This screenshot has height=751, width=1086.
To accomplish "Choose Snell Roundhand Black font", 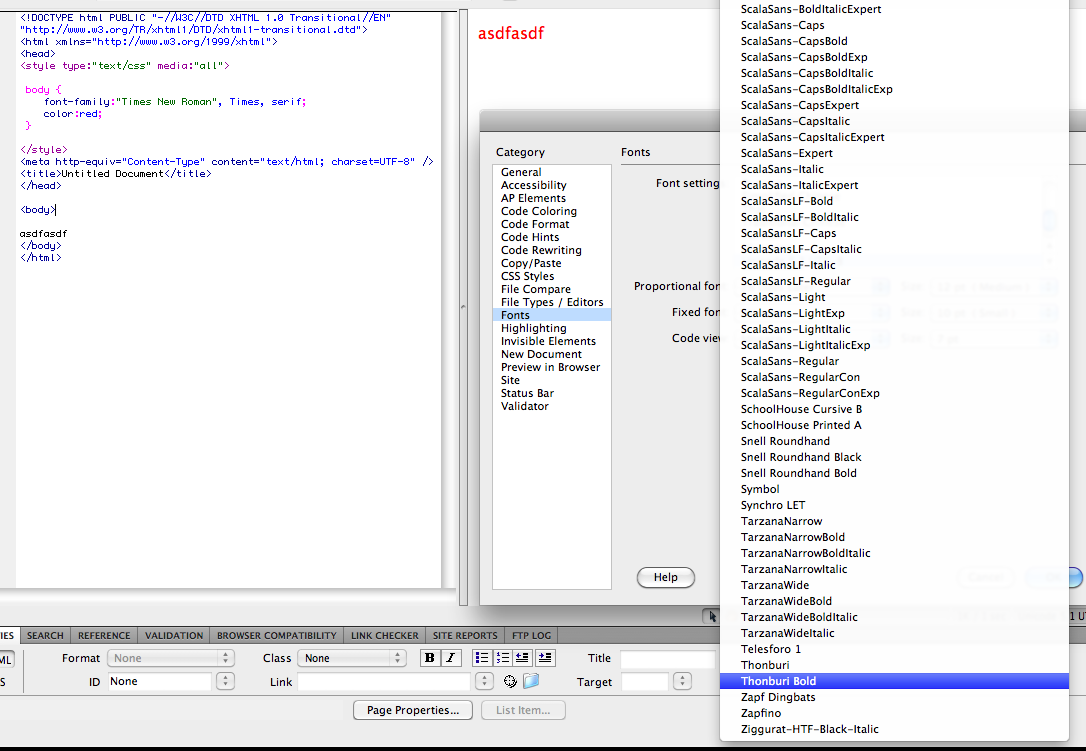I will coord(894,457).
